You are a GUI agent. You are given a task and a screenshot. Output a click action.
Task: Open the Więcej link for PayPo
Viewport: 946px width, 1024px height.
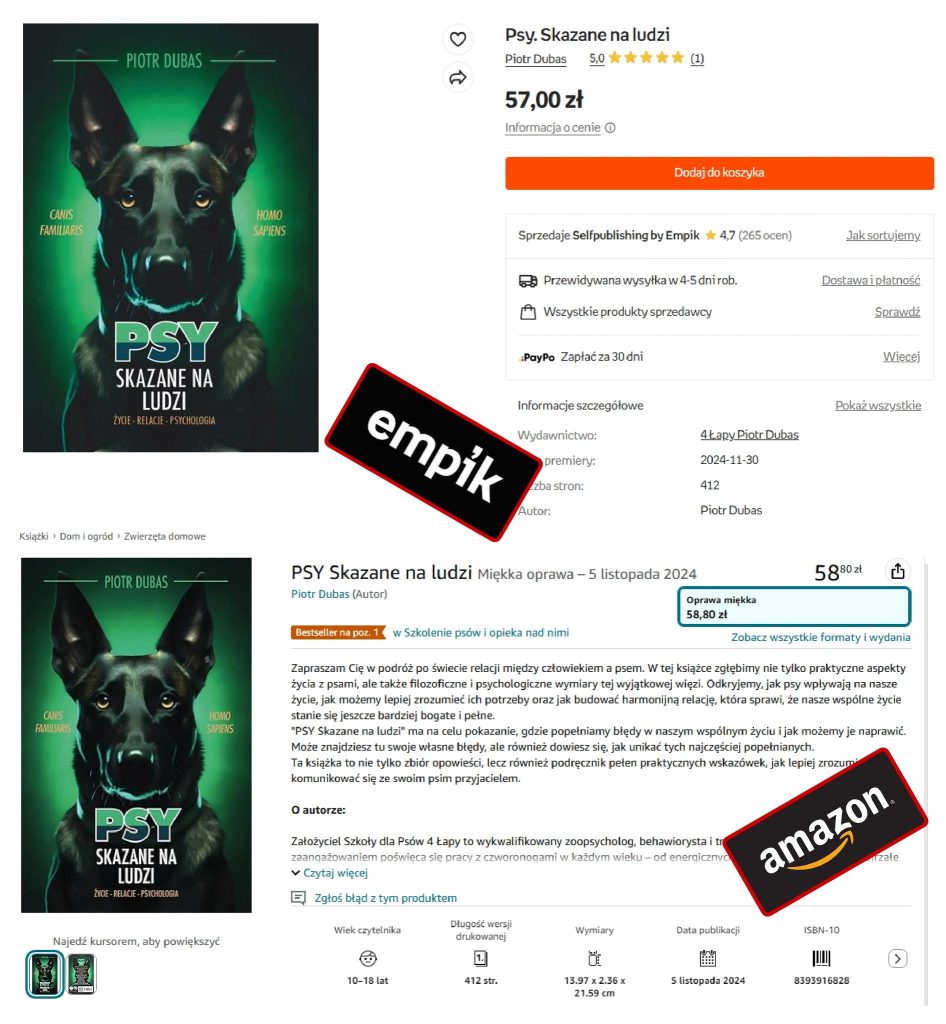pyautogui.click(x=902, y=357)
